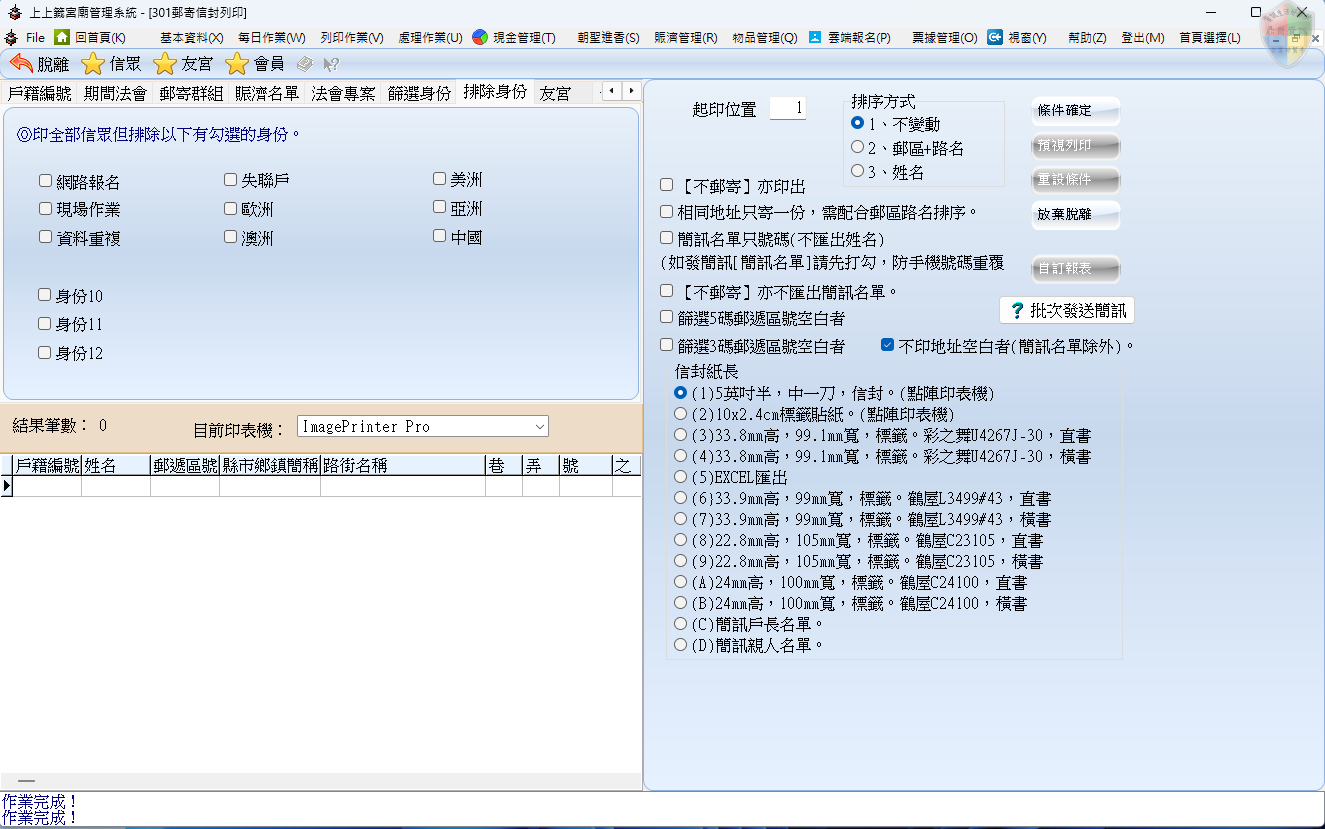The image size is (1325, 829).
Task: Click the help pointer question-mark toolbar icon
Action: point(331,64)
